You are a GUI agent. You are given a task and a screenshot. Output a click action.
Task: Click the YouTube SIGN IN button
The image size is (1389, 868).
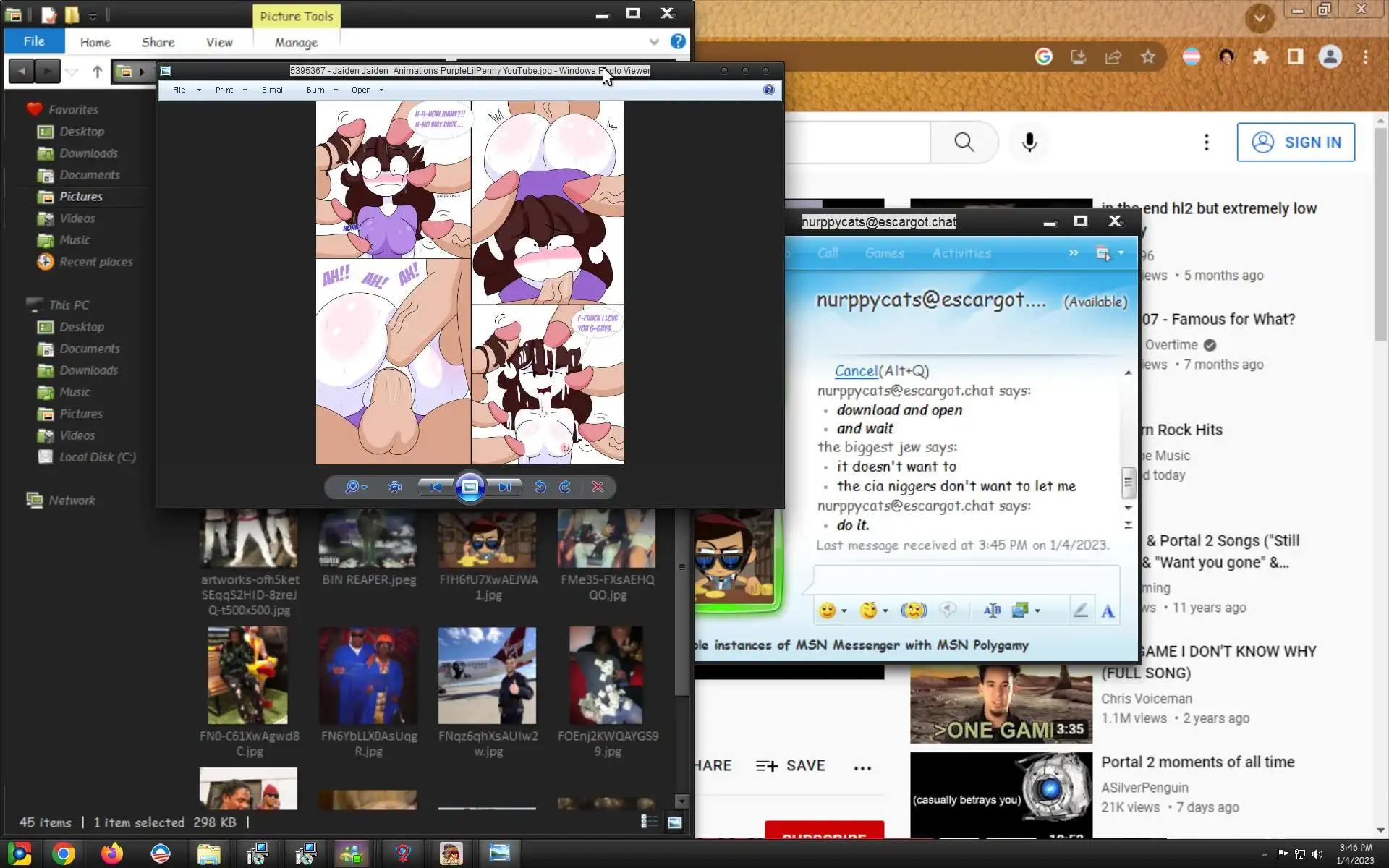tap(1295, 142)
